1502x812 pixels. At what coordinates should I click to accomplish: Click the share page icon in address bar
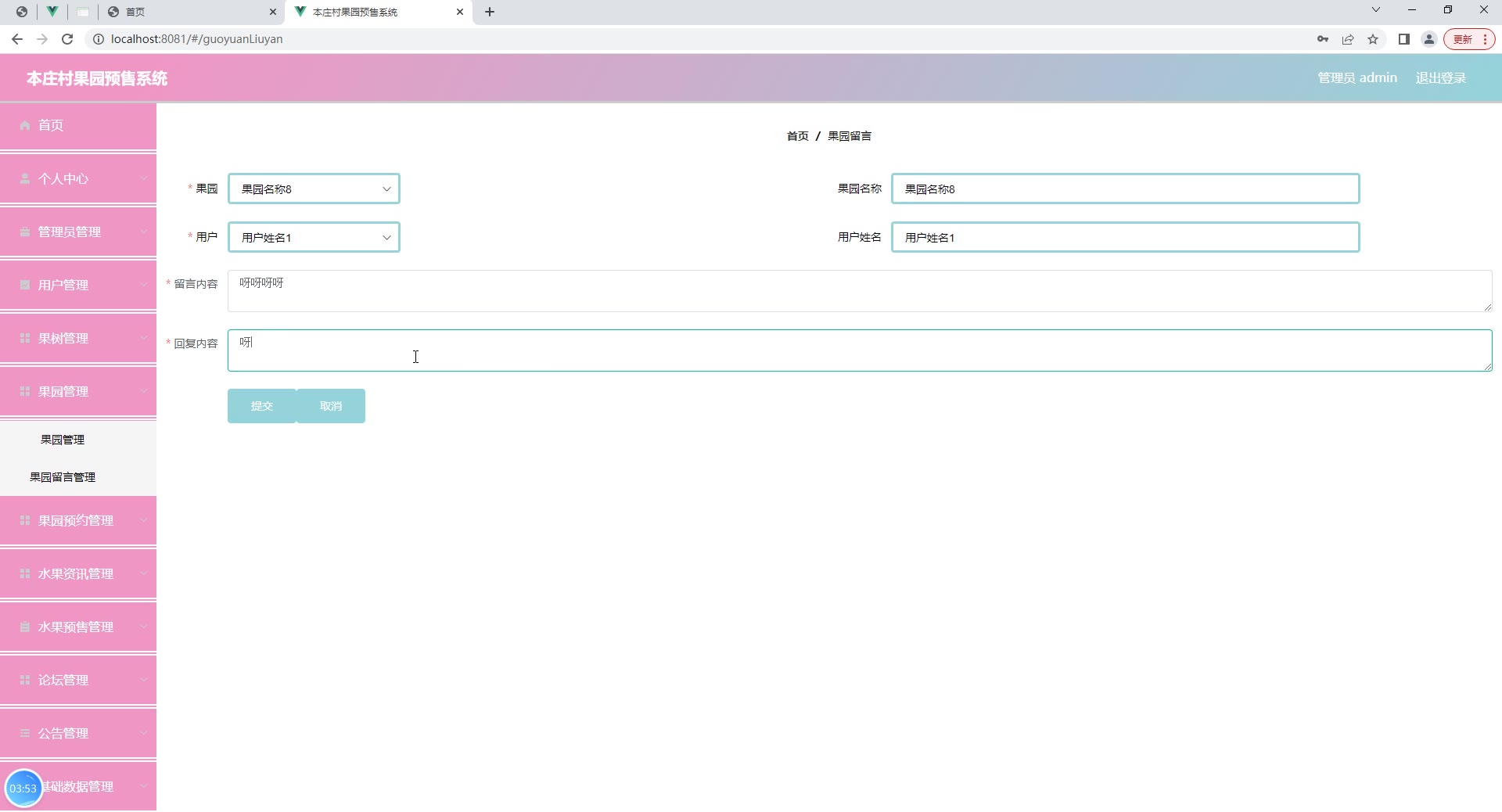tap(1348, 39)
